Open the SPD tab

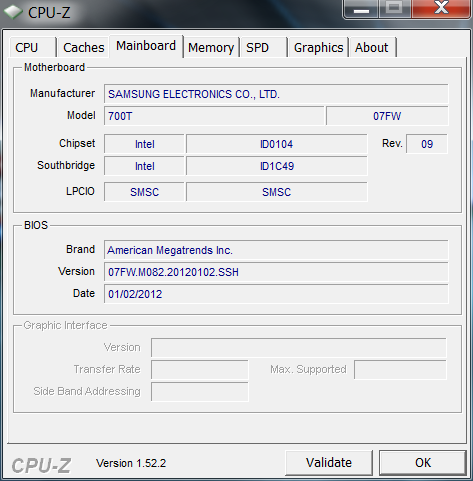(264, 47)
